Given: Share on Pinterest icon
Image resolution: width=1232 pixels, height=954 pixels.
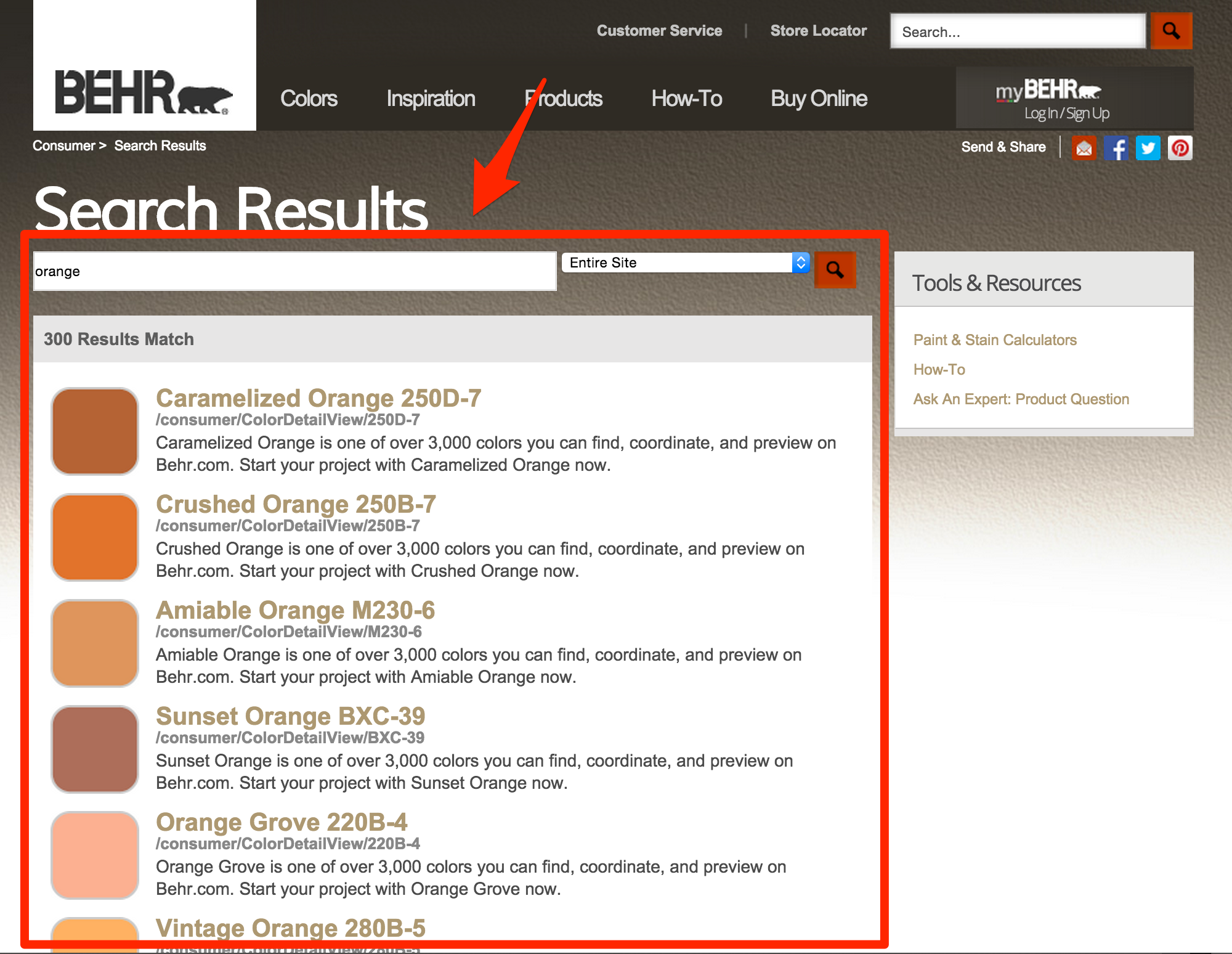Looking at the screenshot, I should coord(1180,148).
